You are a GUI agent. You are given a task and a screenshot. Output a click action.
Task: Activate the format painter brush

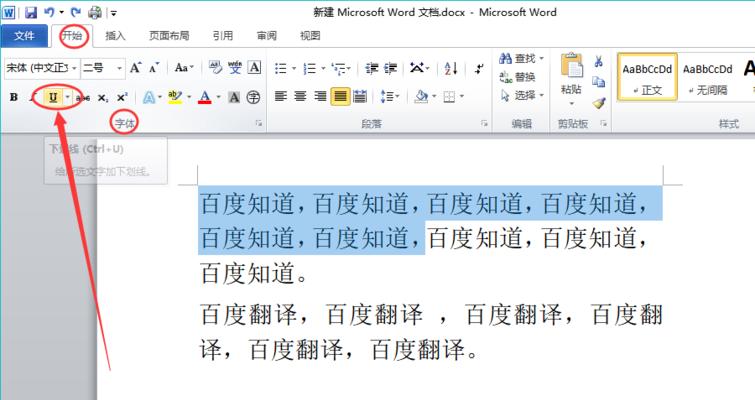(599, 103)
